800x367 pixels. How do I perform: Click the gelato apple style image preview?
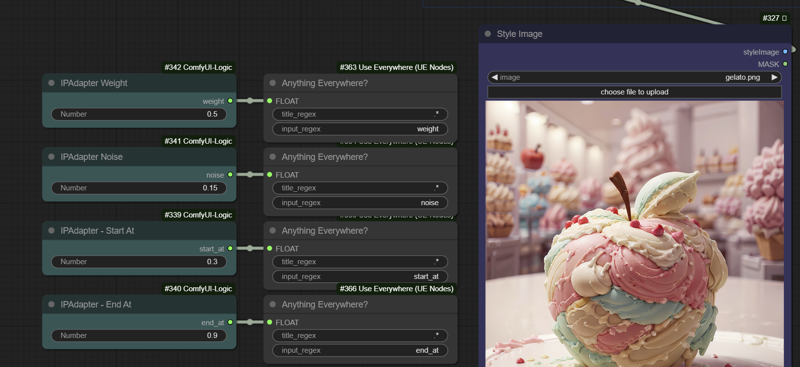coord(634,233)
